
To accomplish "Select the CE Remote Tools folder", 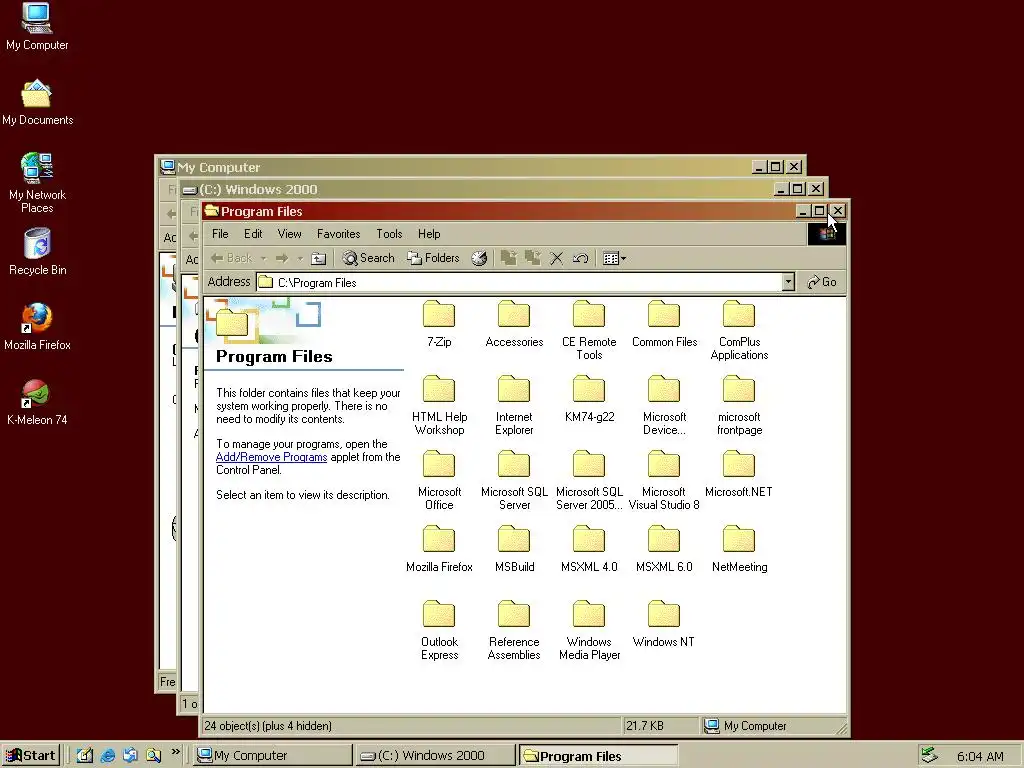I will [589, 330].
